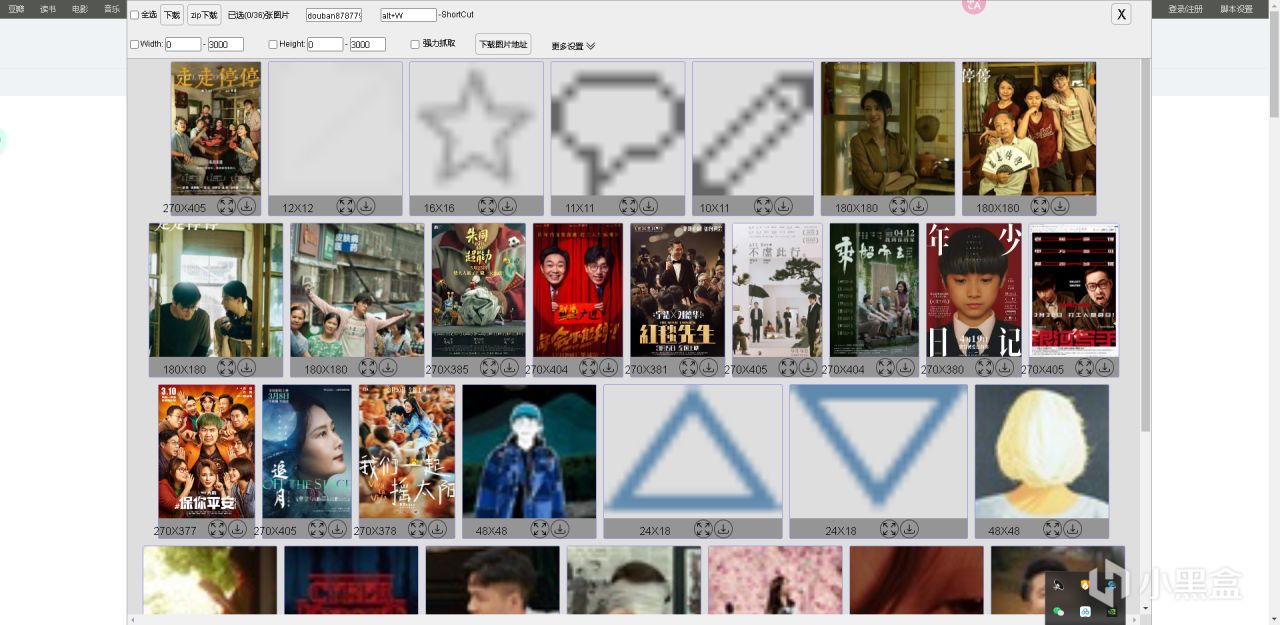
Task: Download the blonde hair 48X48 image
Action: (x=1072, y=529)
